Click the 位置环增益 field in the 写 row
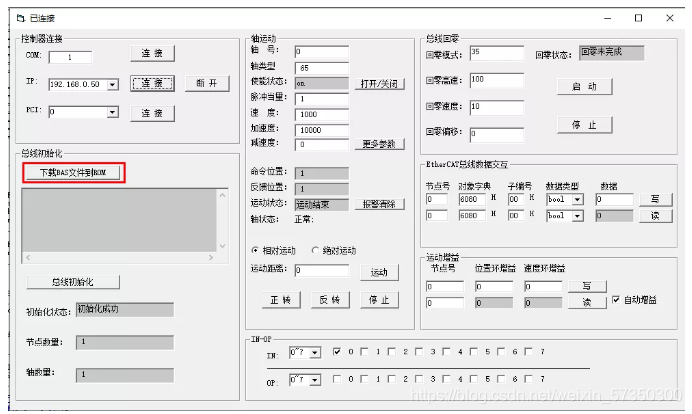Image resolution: width=692 pixels, height=414 pixels. pos(494,287)
